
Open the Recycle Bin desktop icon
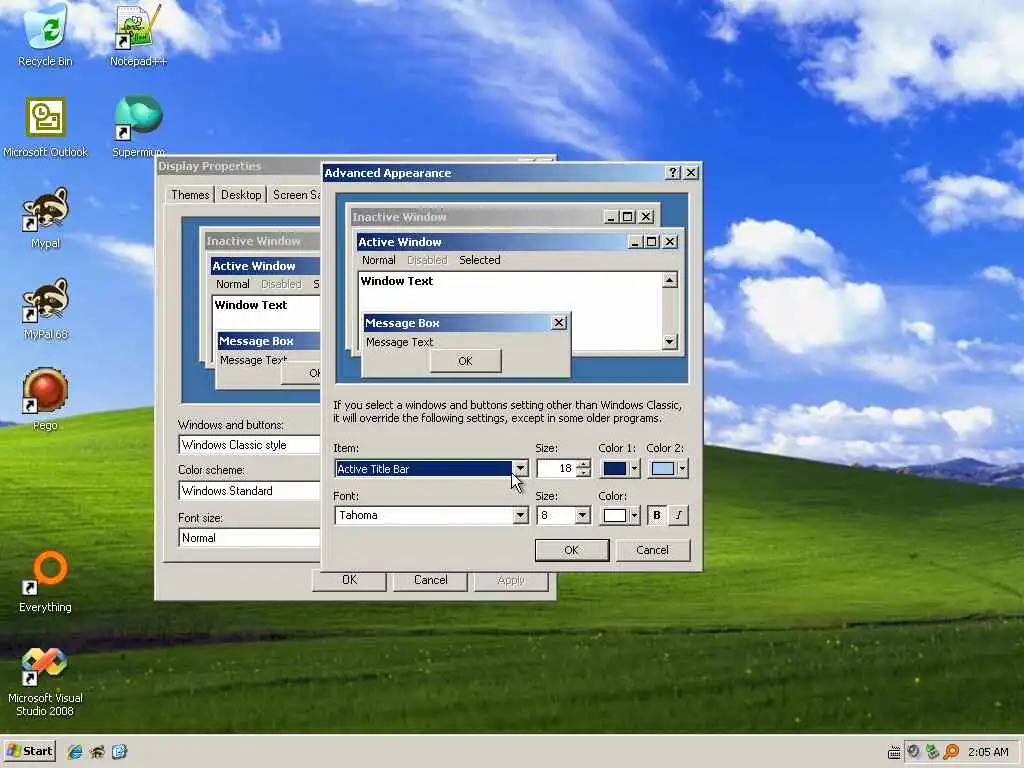45,36
